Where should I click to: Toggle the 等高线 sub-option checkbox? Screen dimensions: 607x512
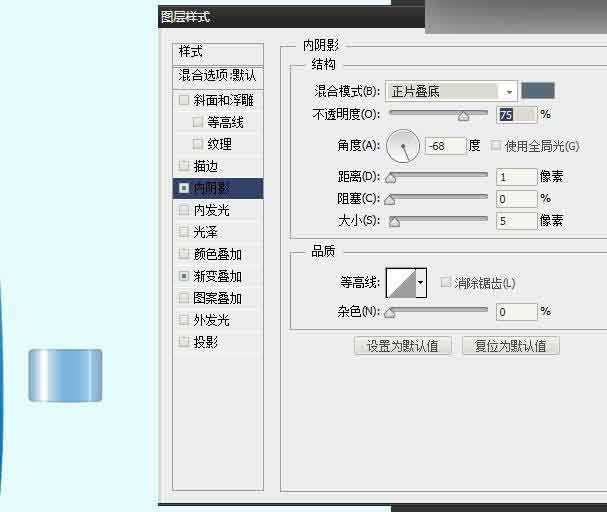point(197,122)
